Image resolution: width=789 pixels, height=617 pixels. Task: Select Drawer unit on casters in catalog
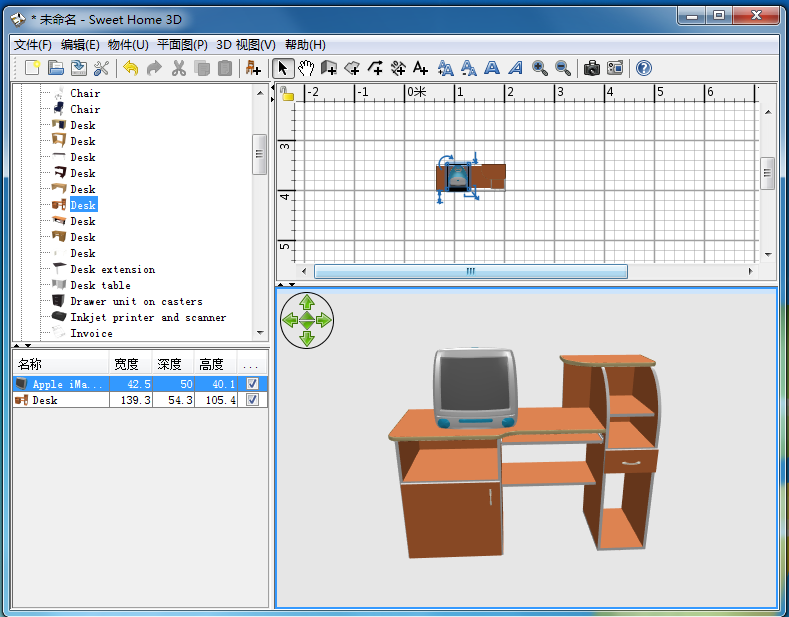click(x=136, y=301)
